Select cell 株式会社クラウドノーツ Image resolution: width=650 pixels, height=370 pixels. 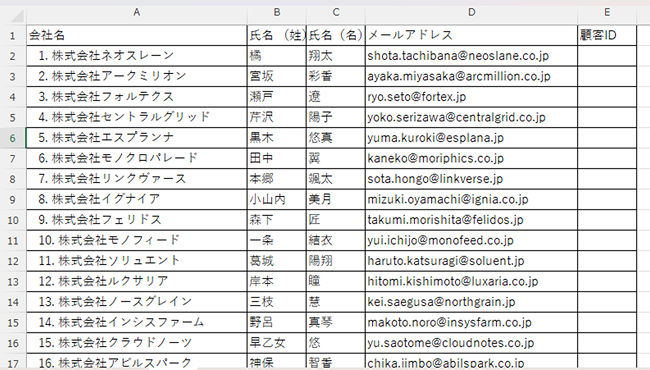point(137,343)
